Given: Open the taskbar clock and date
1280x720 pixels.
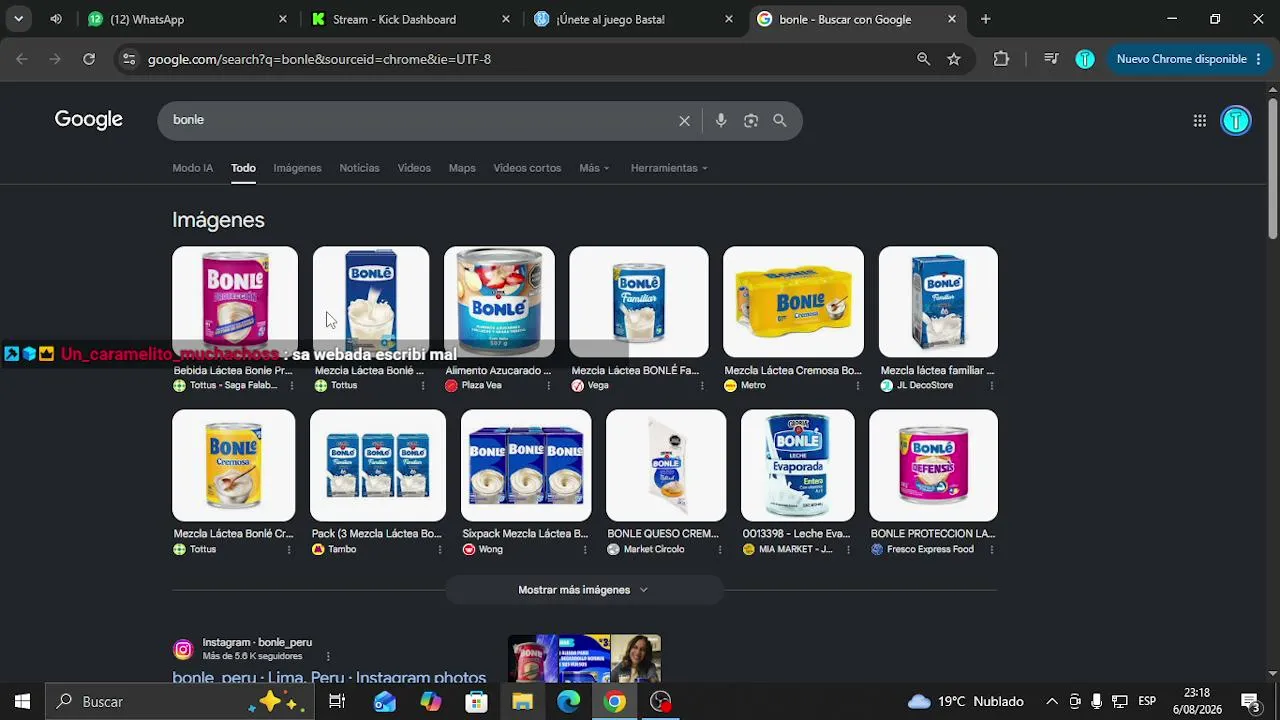Looking at the screenshot, I should [1197, 702].
